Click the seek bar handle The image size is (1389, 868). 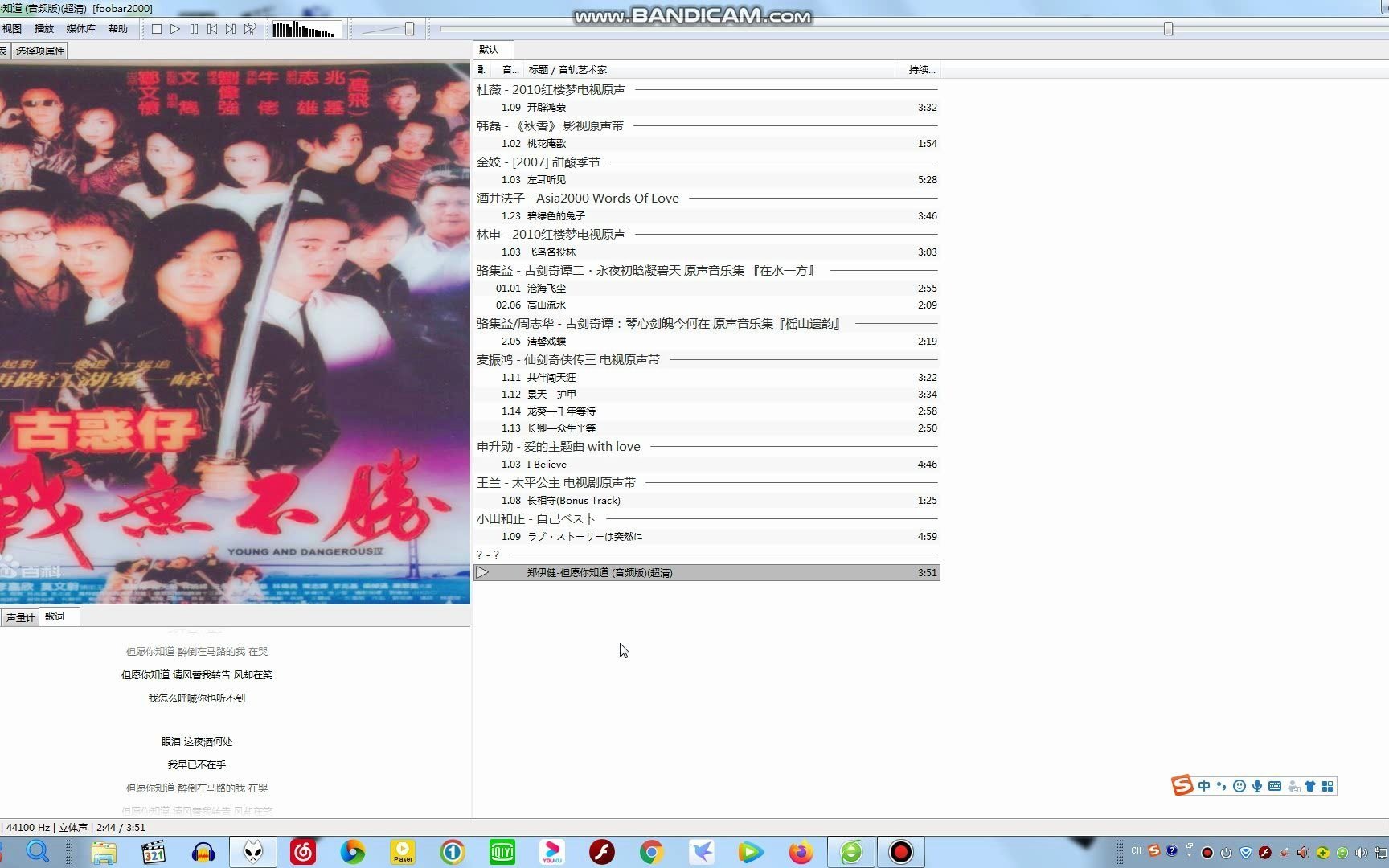point(1168,29)
